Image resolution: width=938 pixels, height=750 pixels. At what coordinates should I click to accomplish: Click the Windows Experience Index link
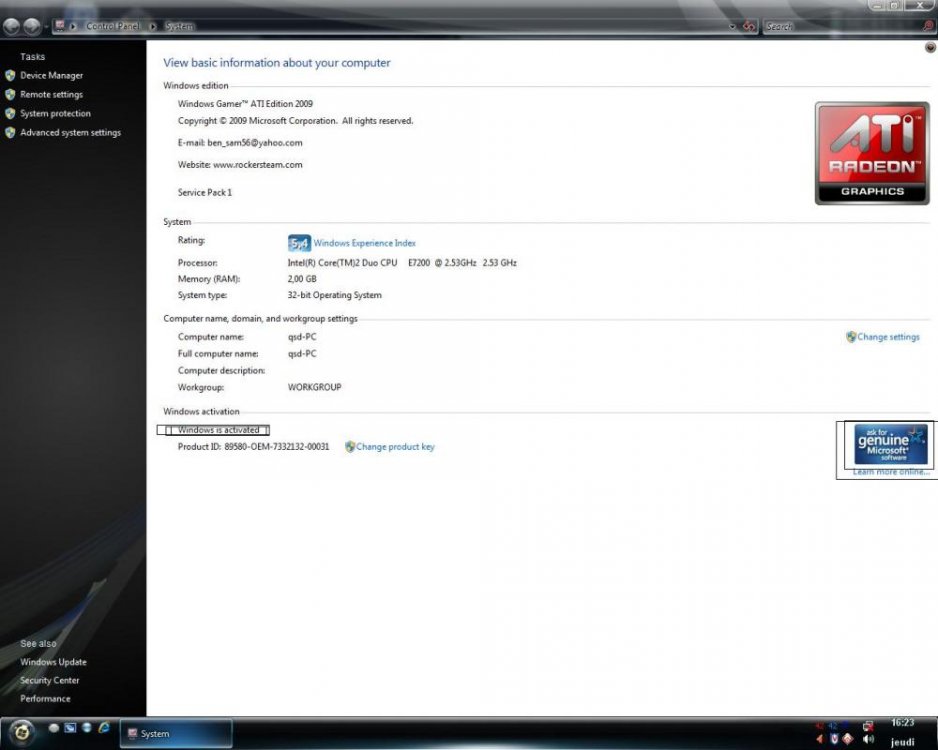point(364,243)
